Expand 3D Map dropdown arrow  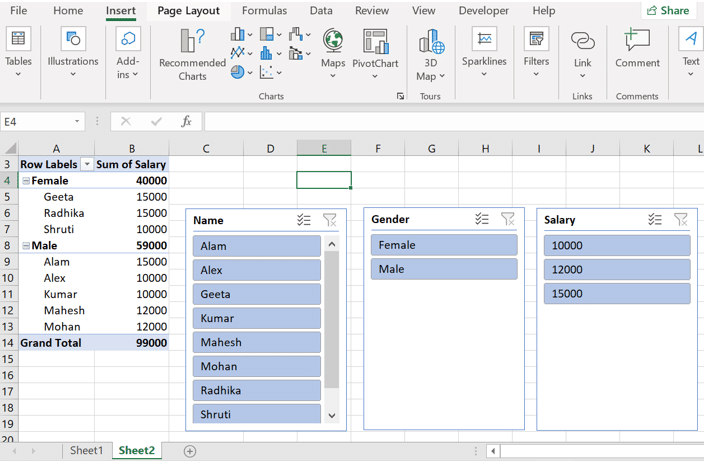coord(442,76)
